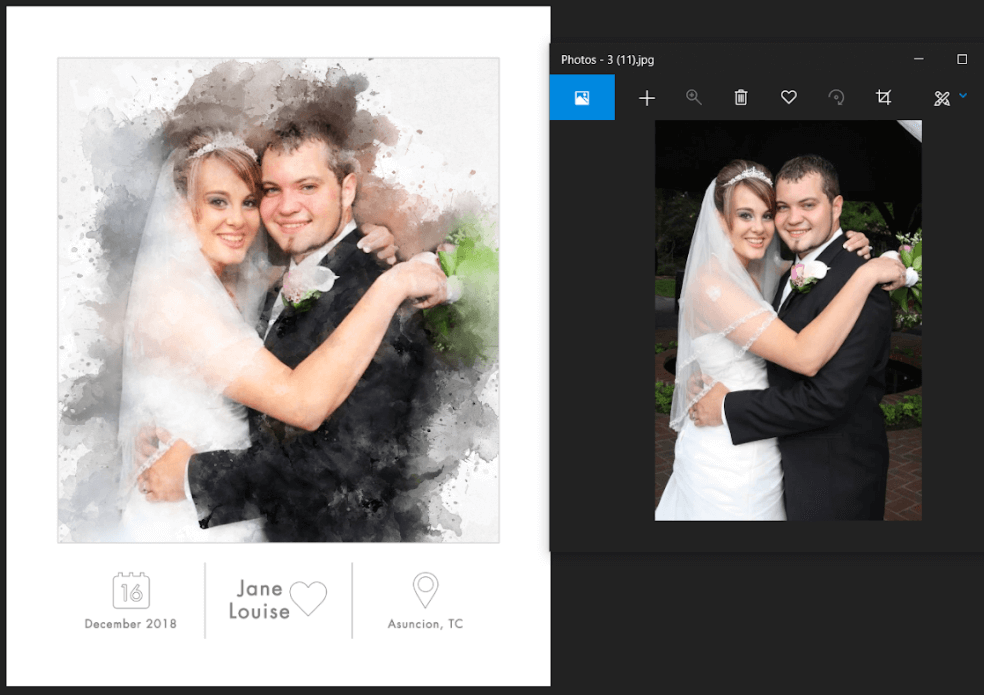Select the Asuncion, TC location text

coord(426,624)
